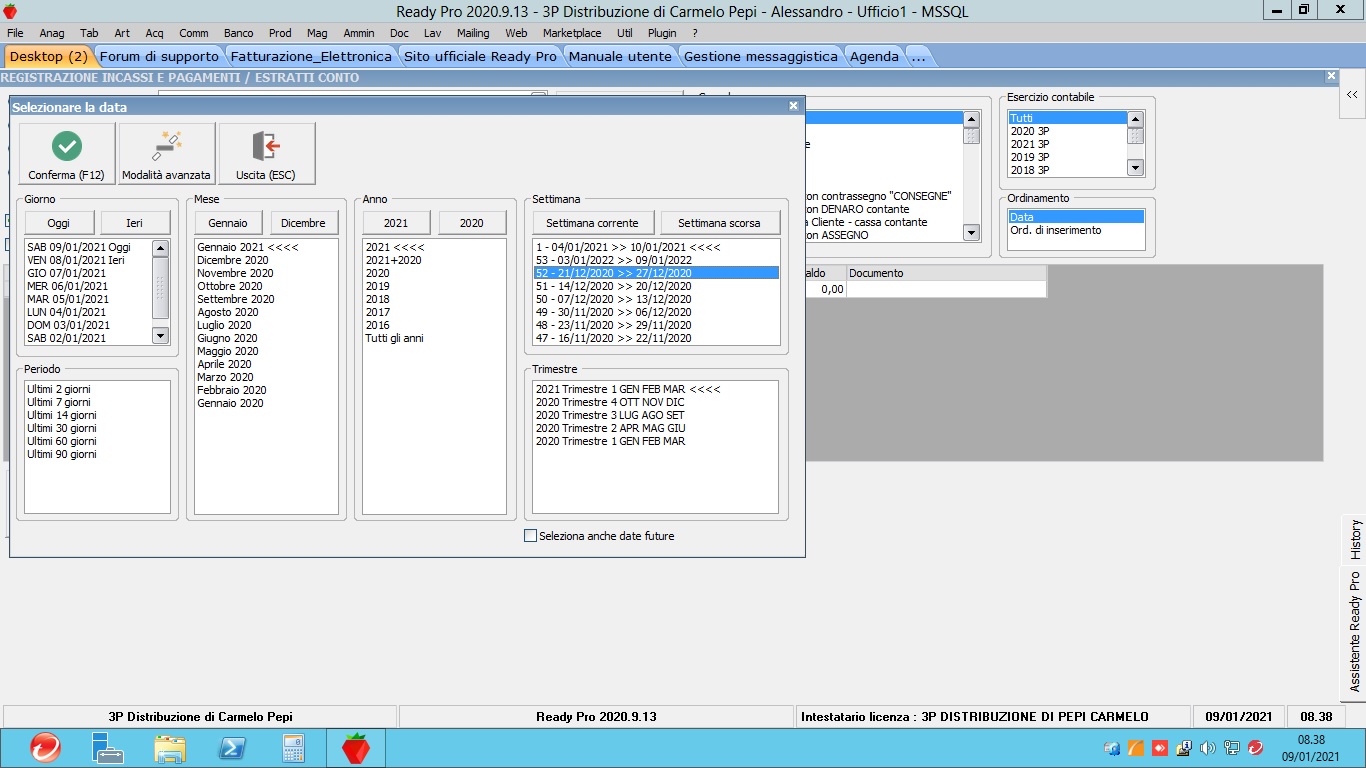The height and width of the screenshot is (768, 1366).
Task: Enable Seleziona anche date future checkbox
Action: (x=531, y=536)
